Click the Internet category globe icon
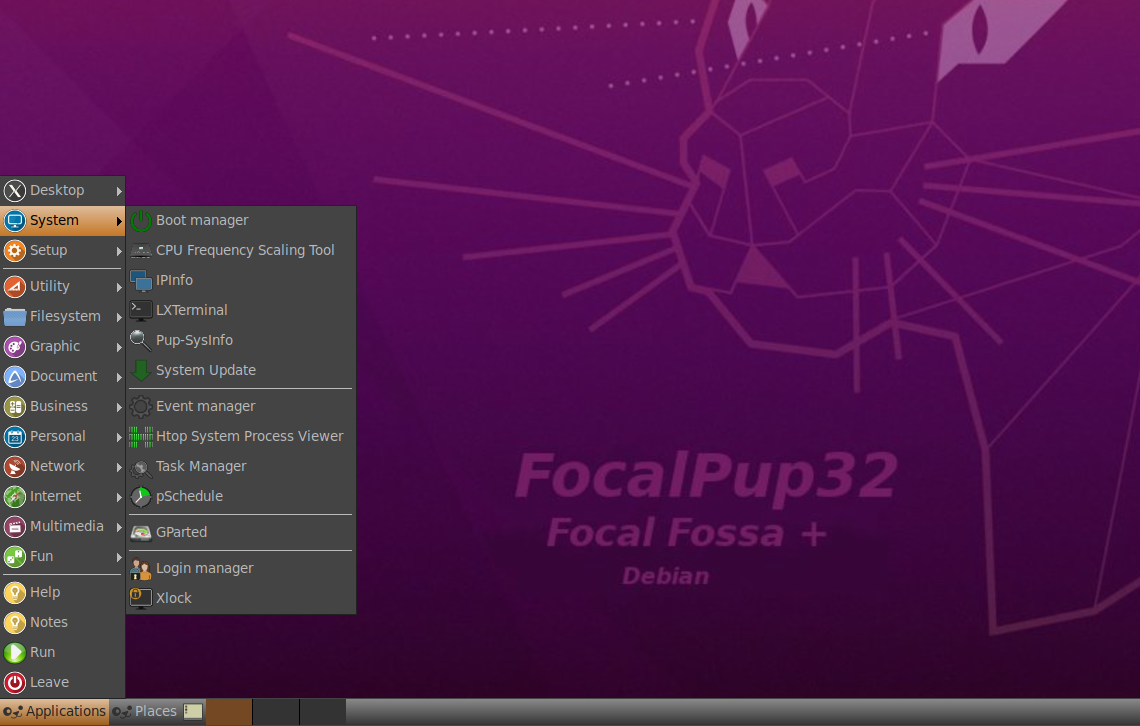This screenshot has height=726, width=1140. tap(15, 496)
